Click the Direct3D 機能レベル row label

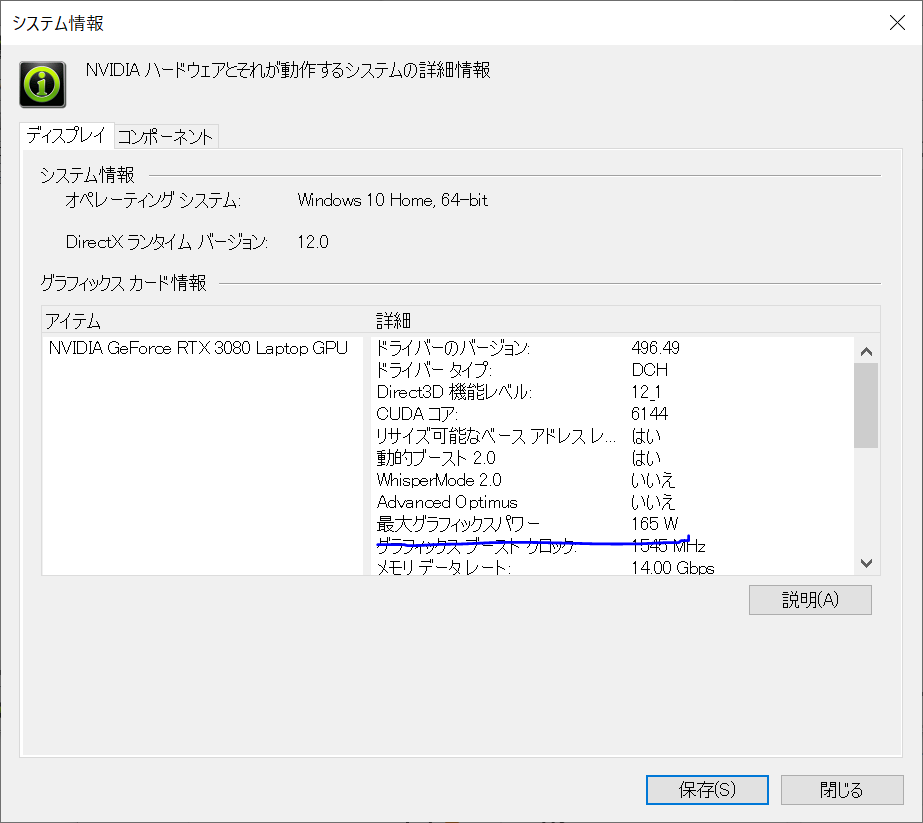[454, 392]
